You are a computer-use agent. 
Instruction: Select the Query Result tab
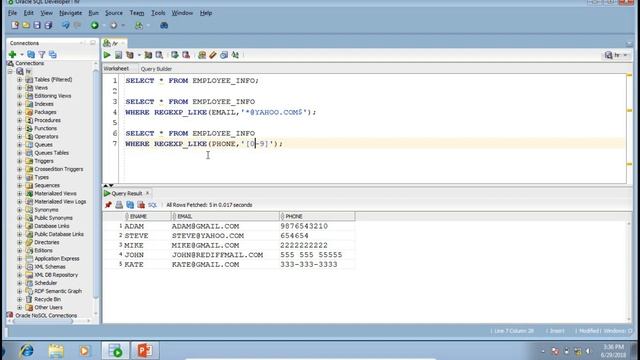tap(127, 193)
